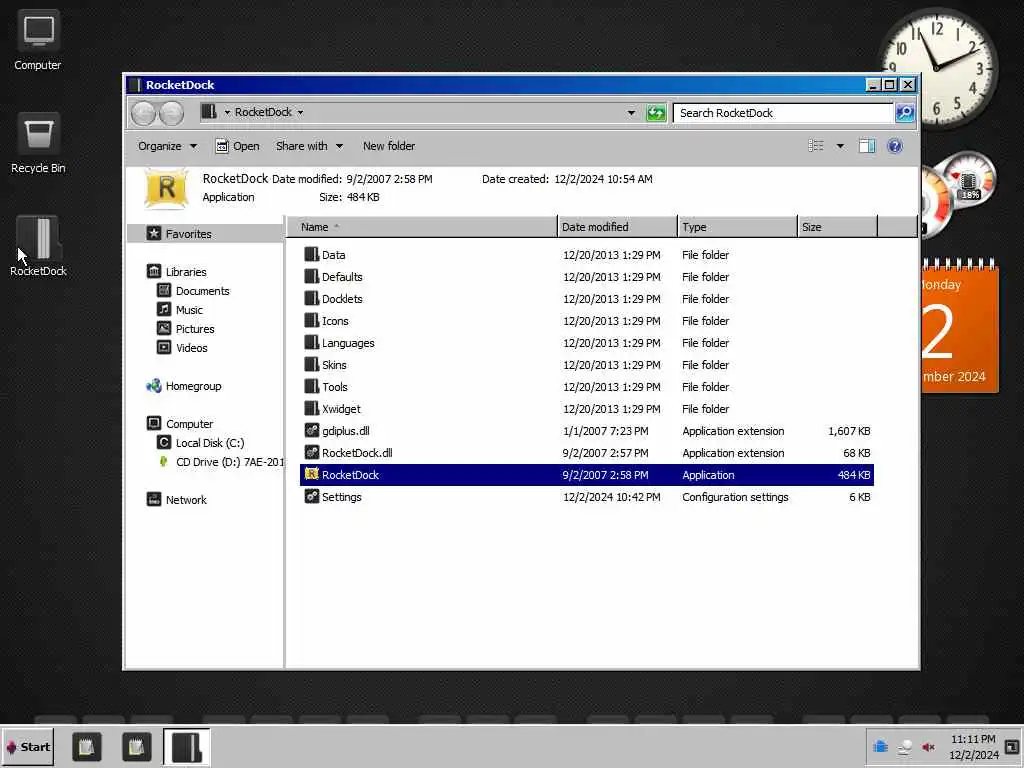The height and width of the screenshot is (768, 1024).
Task: Sort by the Type column header
Action: pyautogui.click(x=738, y=227)
